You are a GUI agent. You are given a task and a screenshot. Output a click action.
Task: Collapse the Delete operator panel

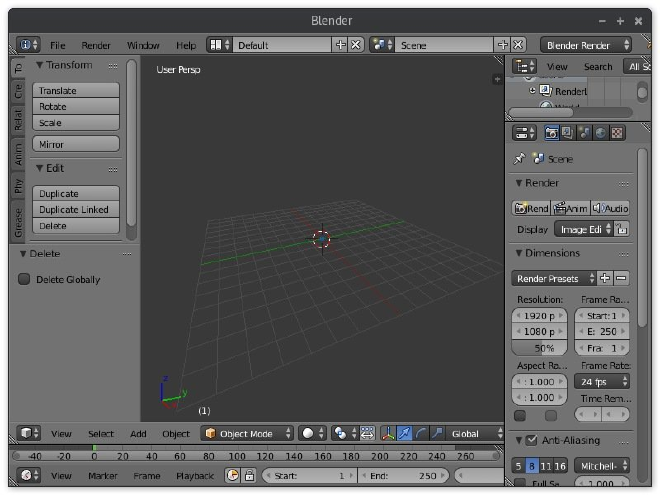pos(23,253)
